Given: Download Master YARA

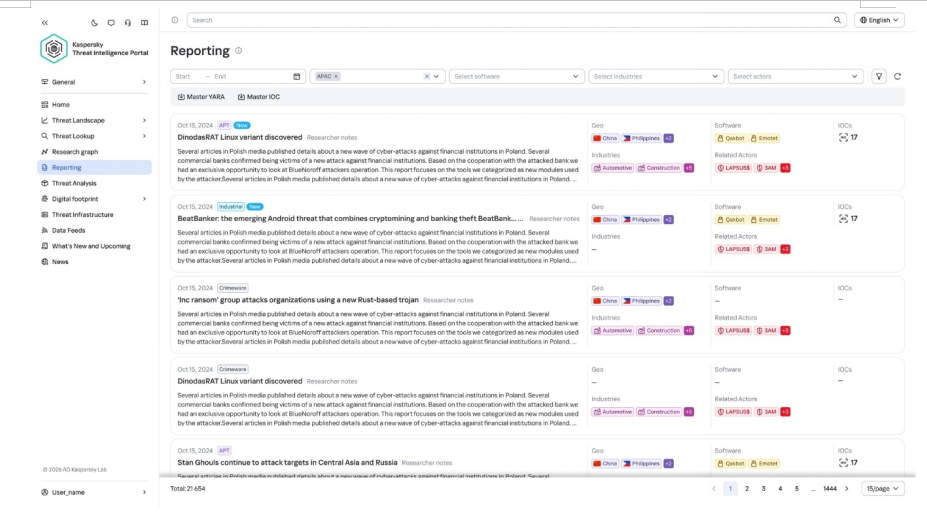Looking at the screenshot, I should click(x=201, y=97).
